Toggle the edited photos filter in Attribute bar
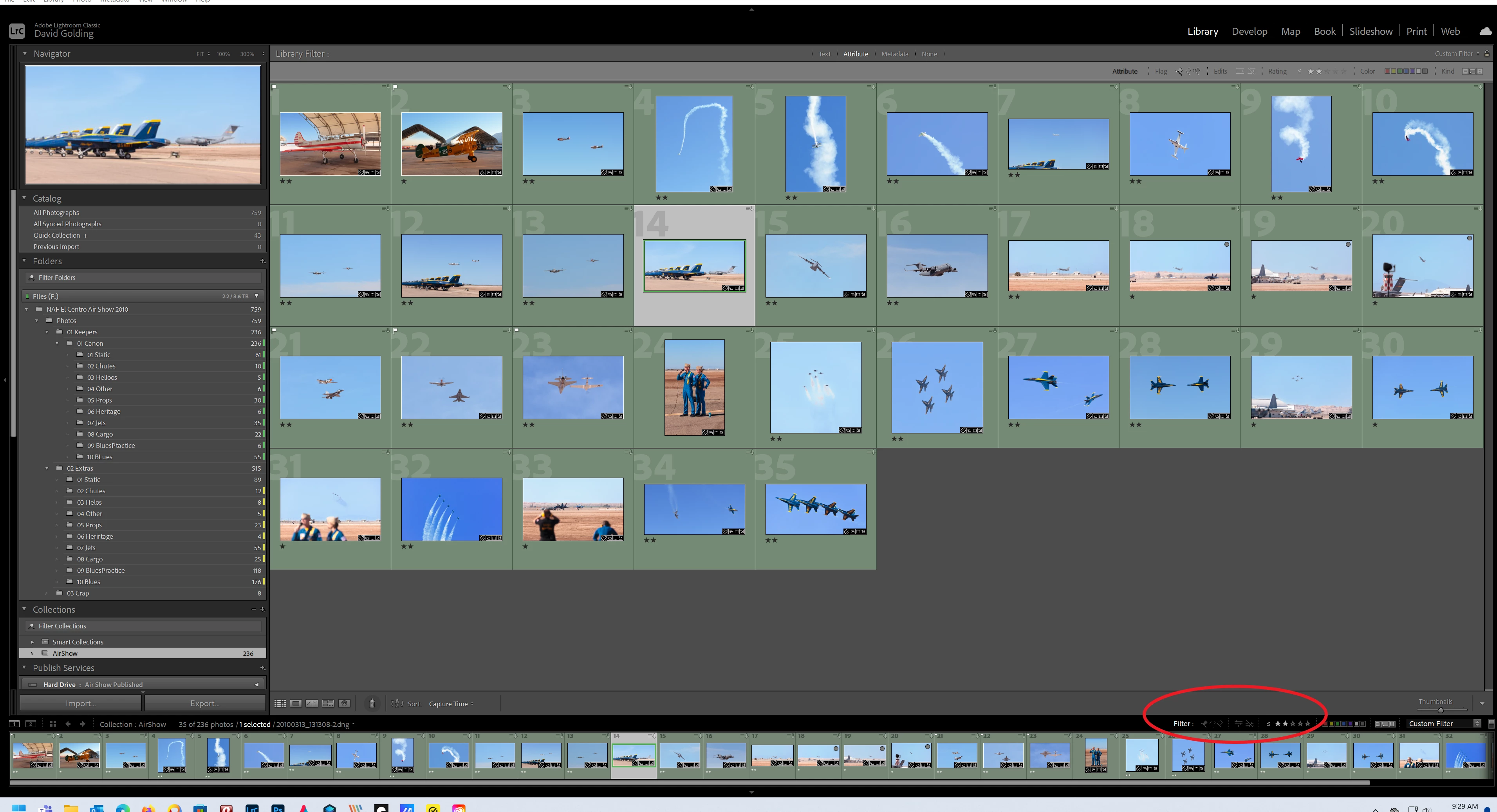 pyautogui.click(x=1240, y=71)
